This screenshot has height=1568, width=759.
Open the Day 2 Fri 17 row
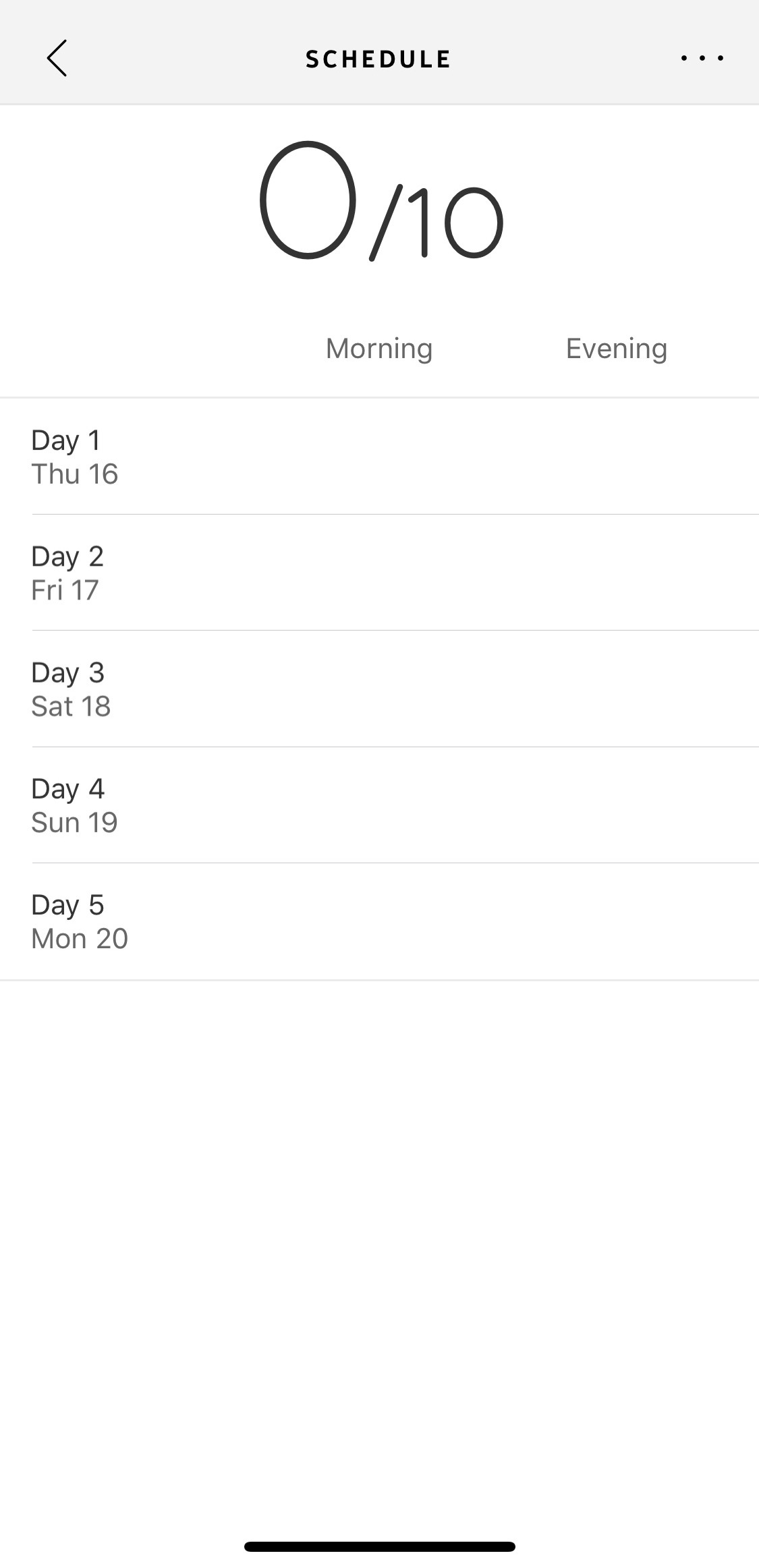pyautogui.click(x=379, y=573)
